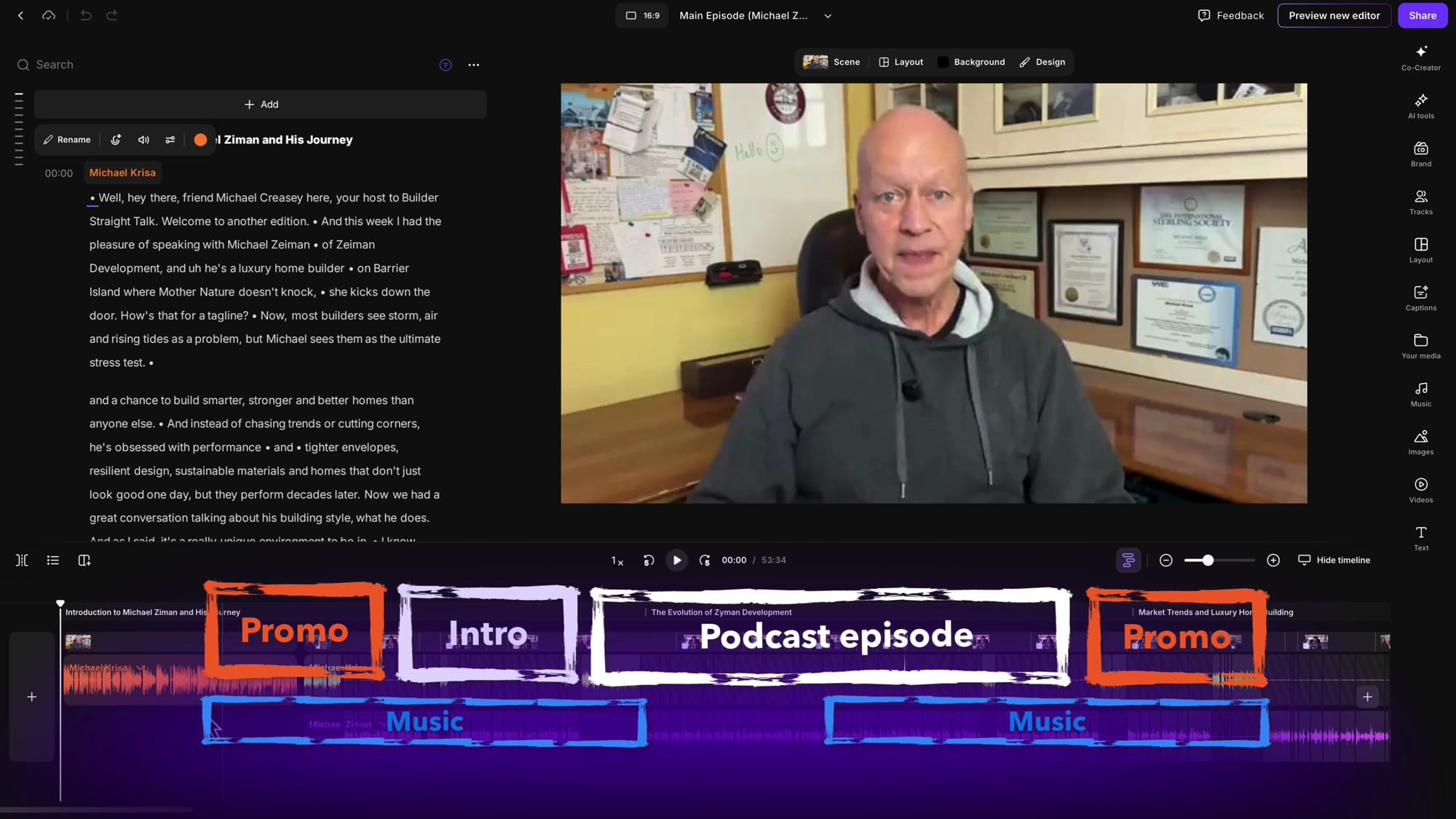Open the Brand panel

(1420, 154)
